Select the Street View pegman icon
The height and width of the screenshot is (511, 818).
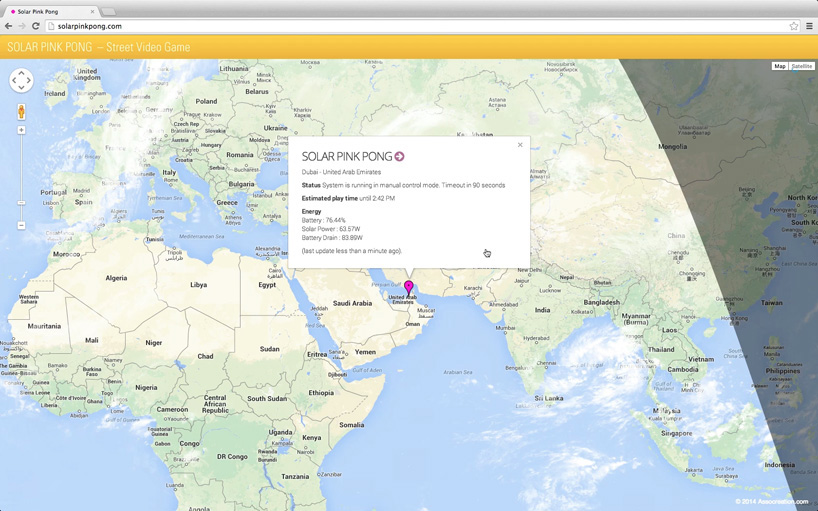(x=21, y=112)
